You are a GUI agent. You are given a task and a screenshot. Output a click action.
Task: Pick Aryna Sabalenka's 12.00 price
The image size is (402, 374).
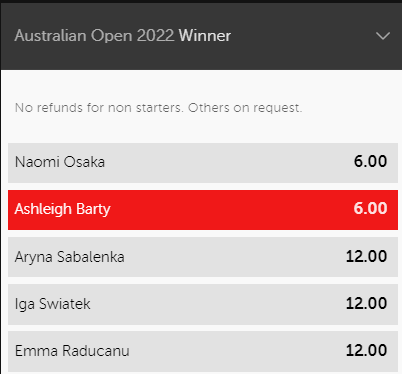click(x=366, y=256)
